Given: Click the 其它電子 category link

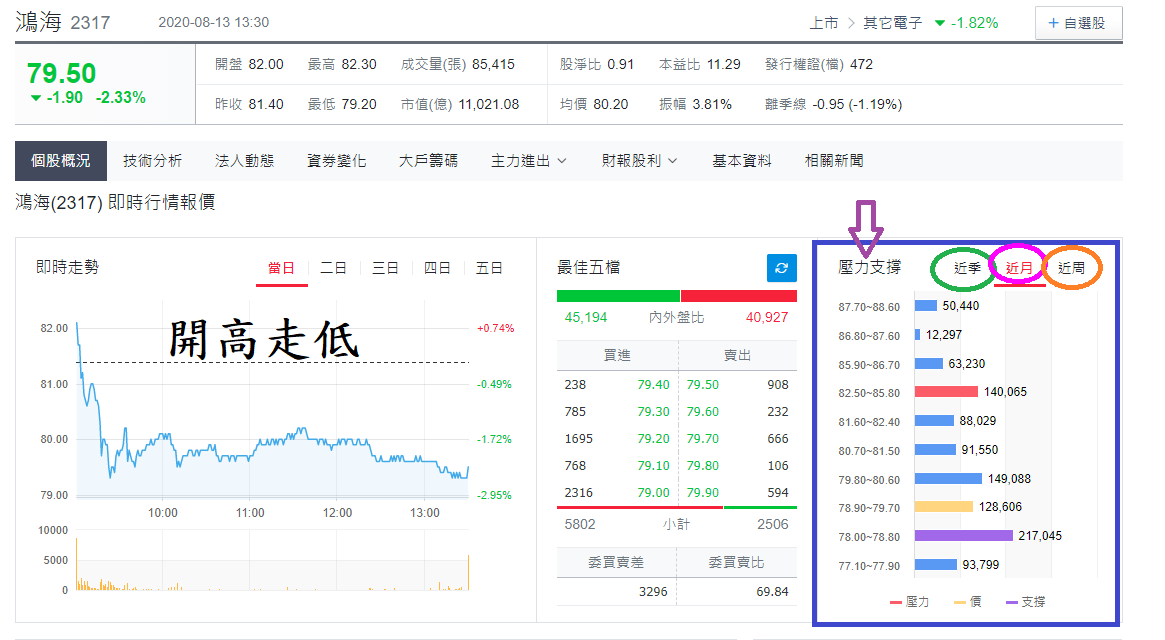Looking at the screenshot, I should point(892,23).
